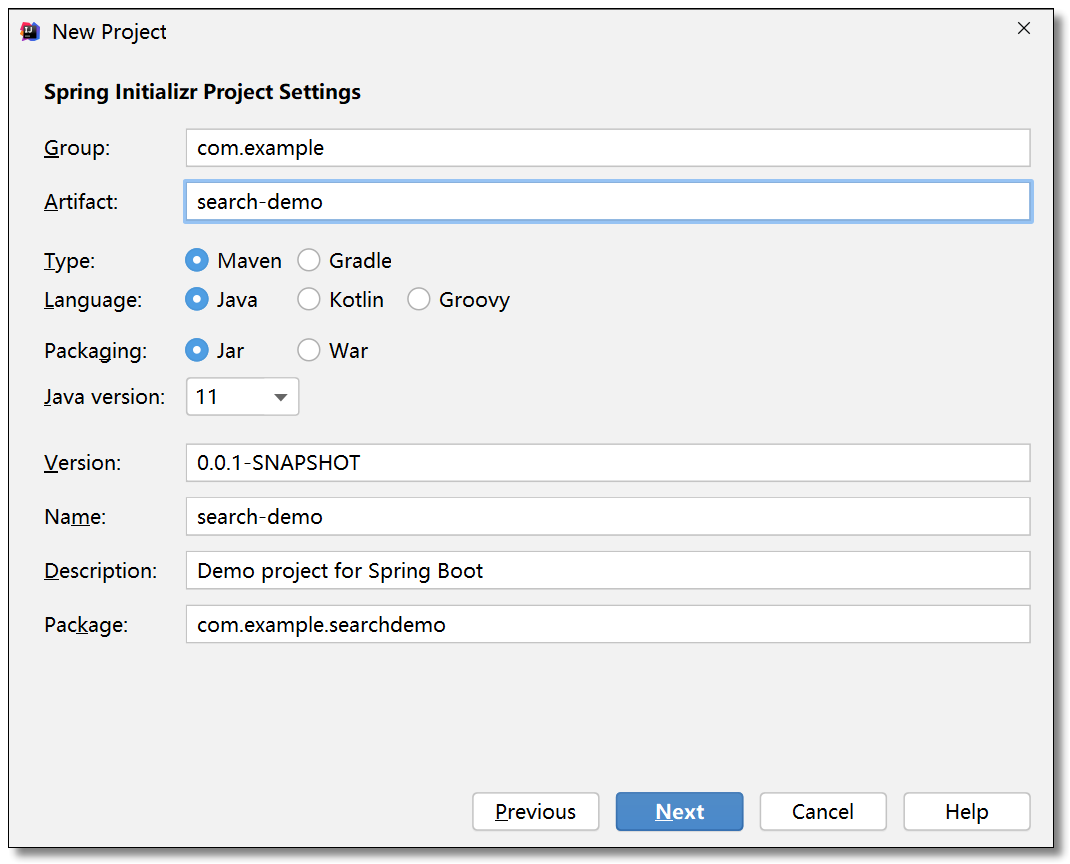Image resolution: width=1070 pixels, height=864 pixels.
Task: Select Java as the language
Action: tap(197, 299)
